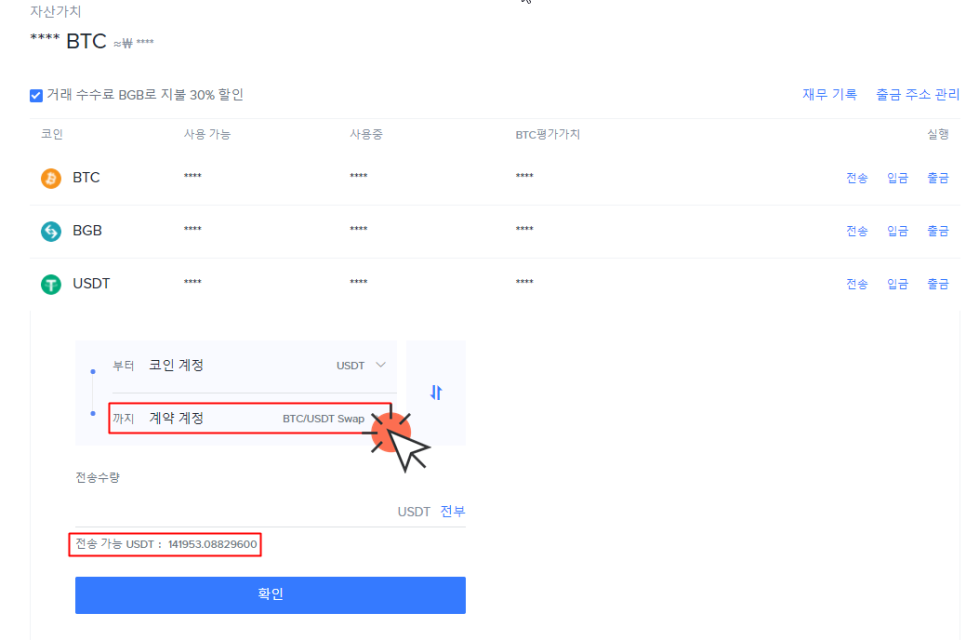Open the USDT coin dropdown in the 부터 row

pos(361,365)
